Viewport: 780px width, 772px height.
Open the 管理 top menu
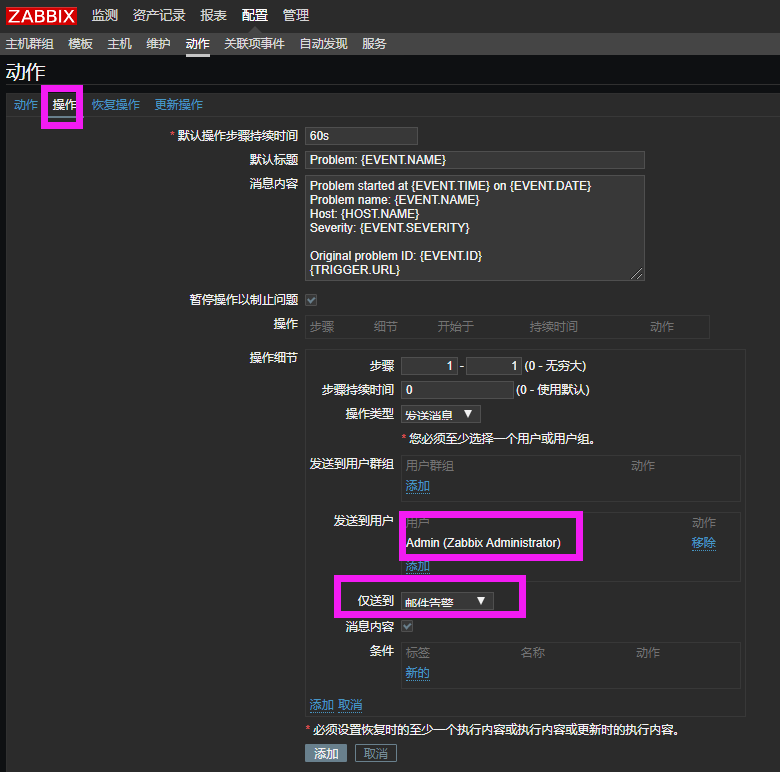pos(296,15)
